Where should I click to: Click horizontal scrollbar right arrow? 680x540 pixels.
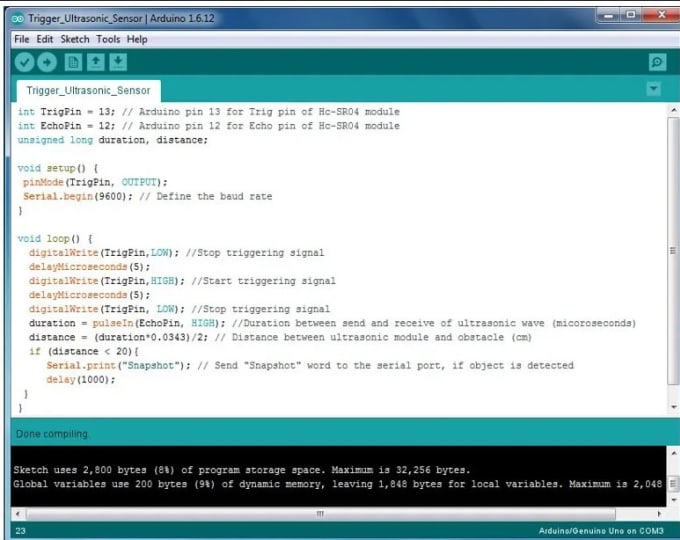659,514
